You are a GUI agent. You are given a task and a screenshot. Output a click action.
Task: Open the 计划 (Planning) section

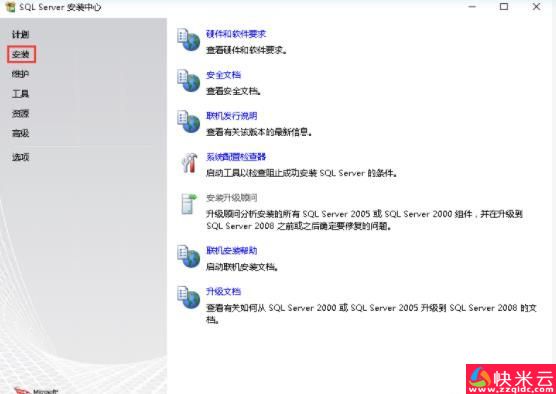coord(21,35)
